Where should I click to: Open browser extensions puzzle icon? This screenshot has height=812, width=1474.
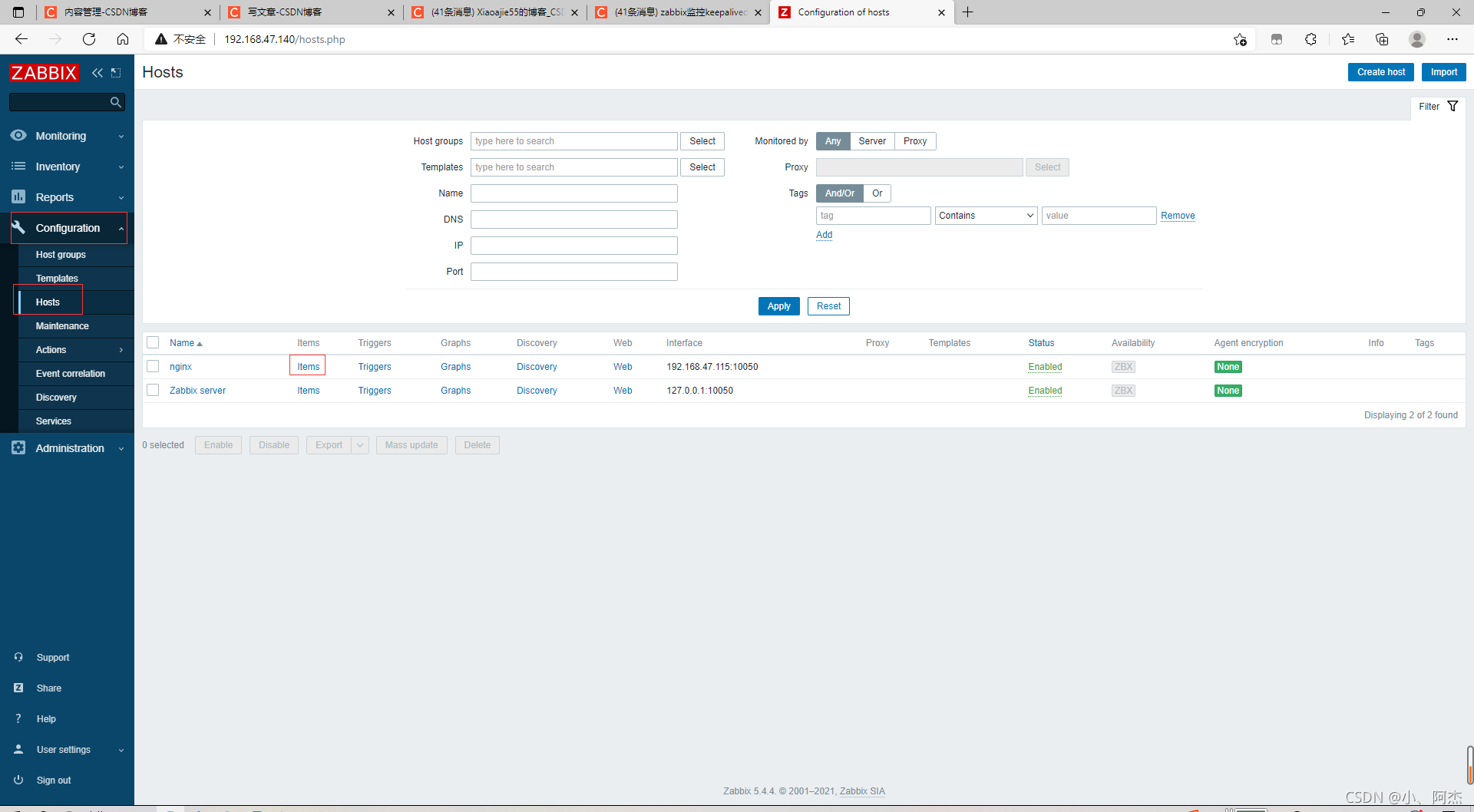tap(1310, 39)
